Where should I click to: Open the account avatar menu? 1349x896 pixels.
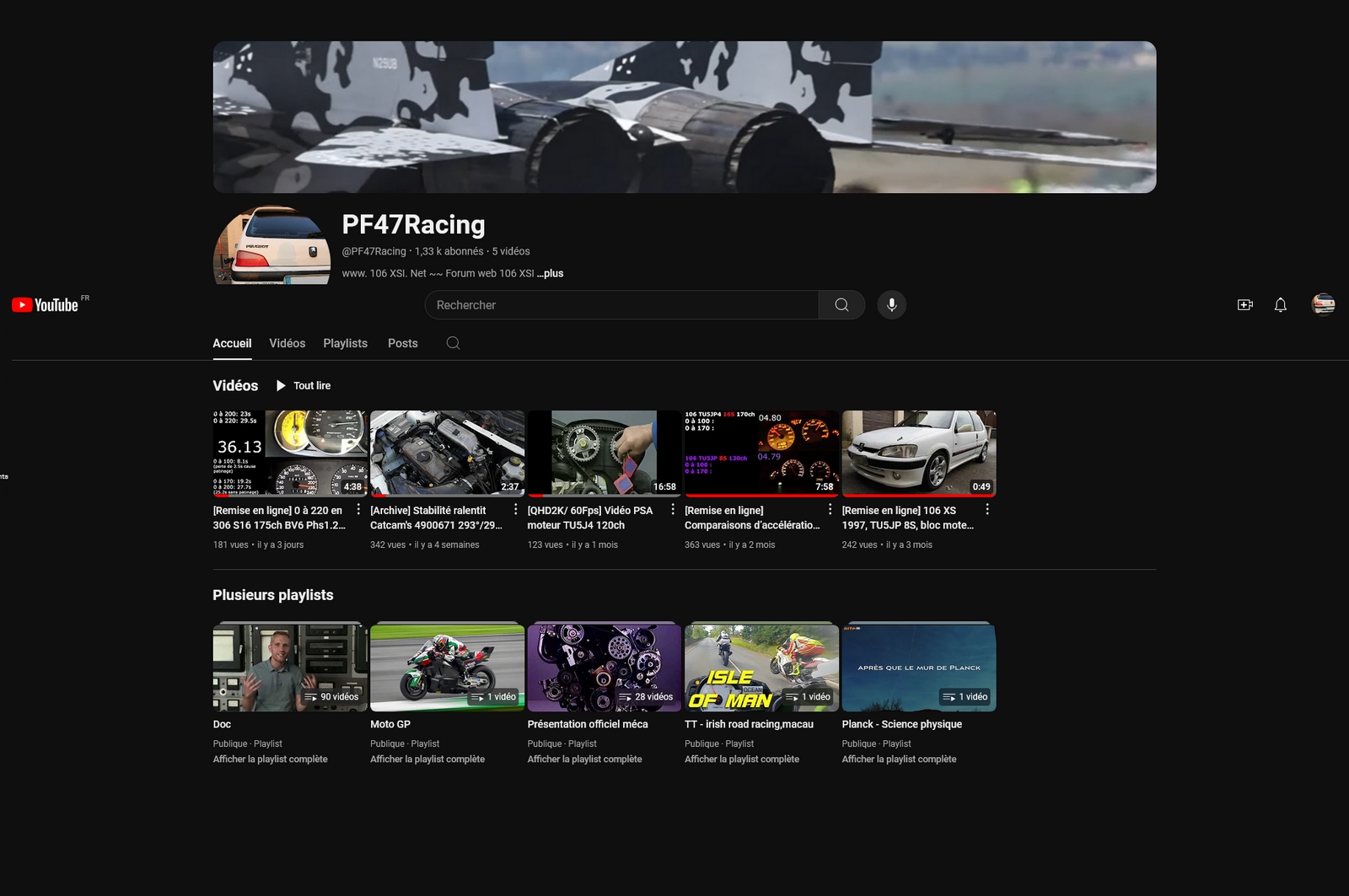[1323, 304]
